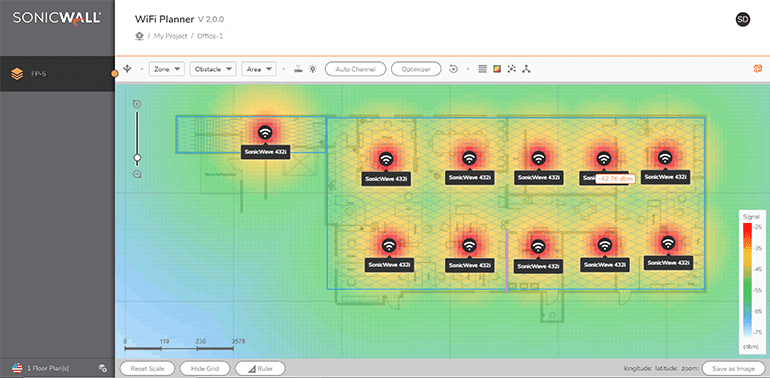The height and width of the screenshot is (378, 770).
Task: Open the home breadcrumb icon
Action: tap(139, 36)
